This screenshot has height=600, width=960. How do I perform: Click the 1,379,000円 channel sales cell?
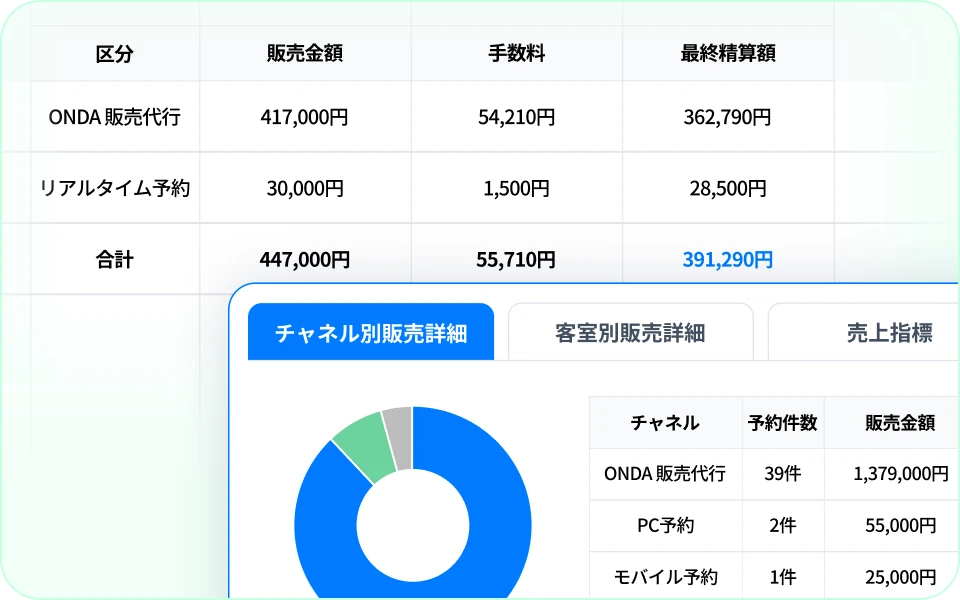pos(901,473)
